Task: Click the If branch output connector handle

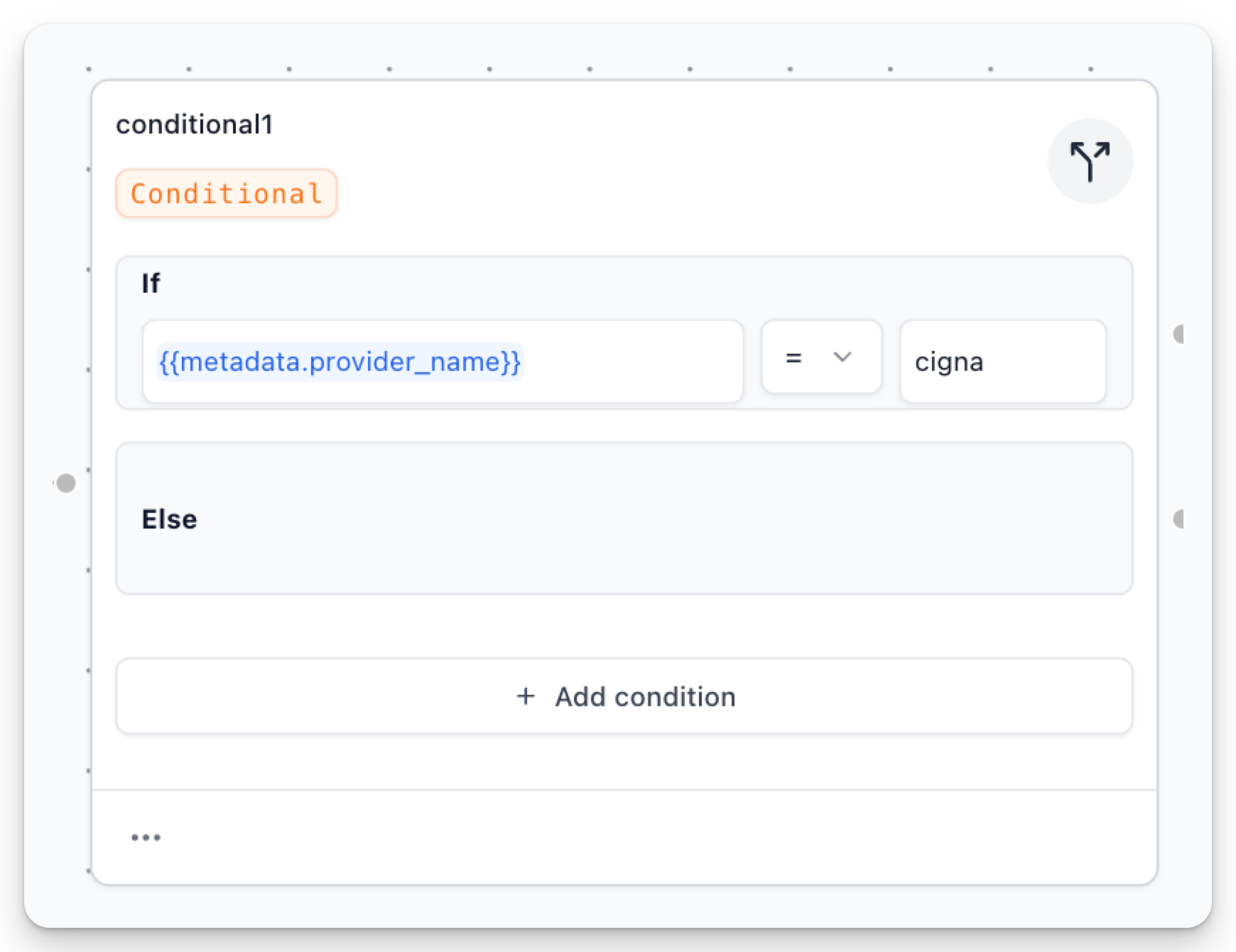Action: point(1179,334)
